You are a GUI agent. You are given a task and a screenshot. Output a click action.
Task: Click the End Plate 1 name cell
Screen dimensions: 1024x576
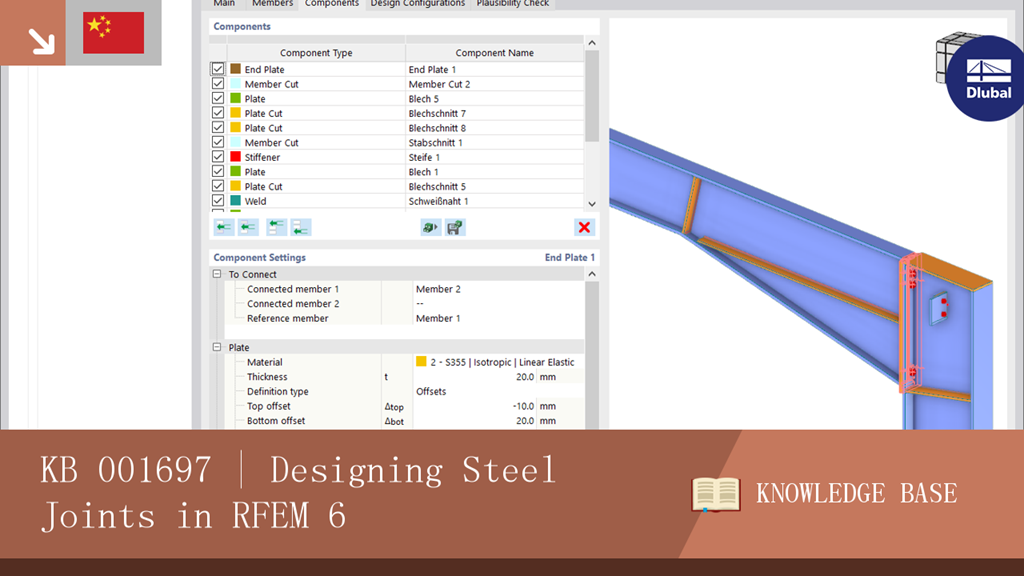tap(494, 69)
